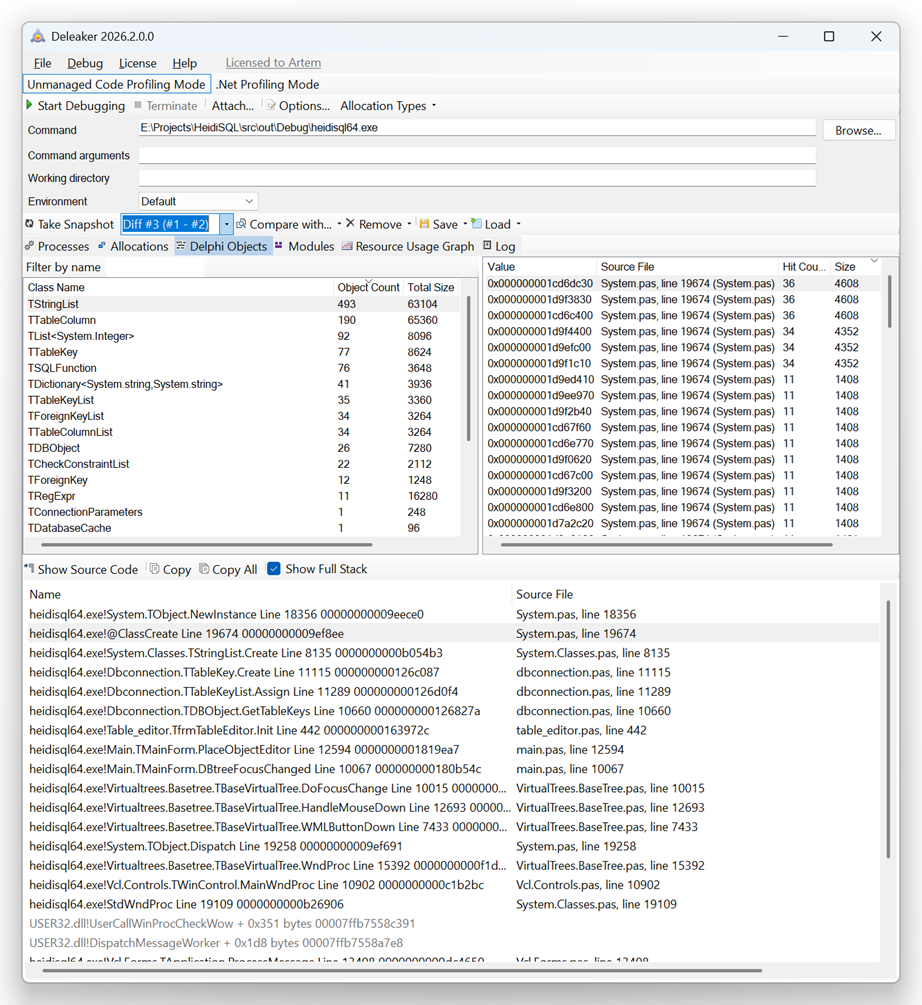Select the TfrmTableEditor.Init stack frame

pos(452,730)
